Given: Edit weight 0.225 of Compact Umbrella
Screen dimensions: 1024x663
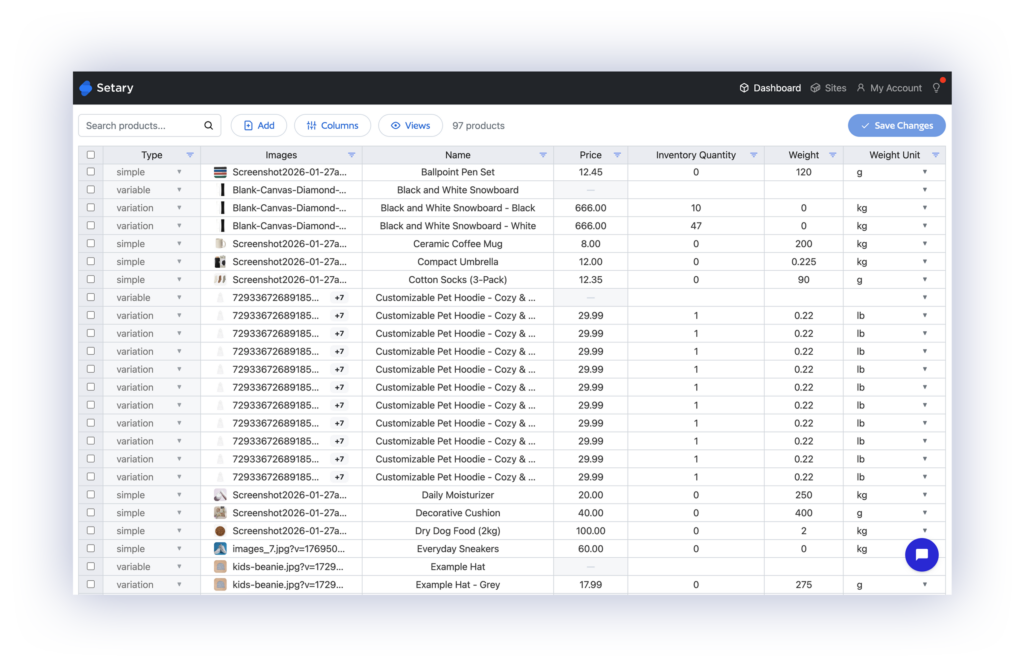Looking at the screenshot, I should (x=803, y=262).
